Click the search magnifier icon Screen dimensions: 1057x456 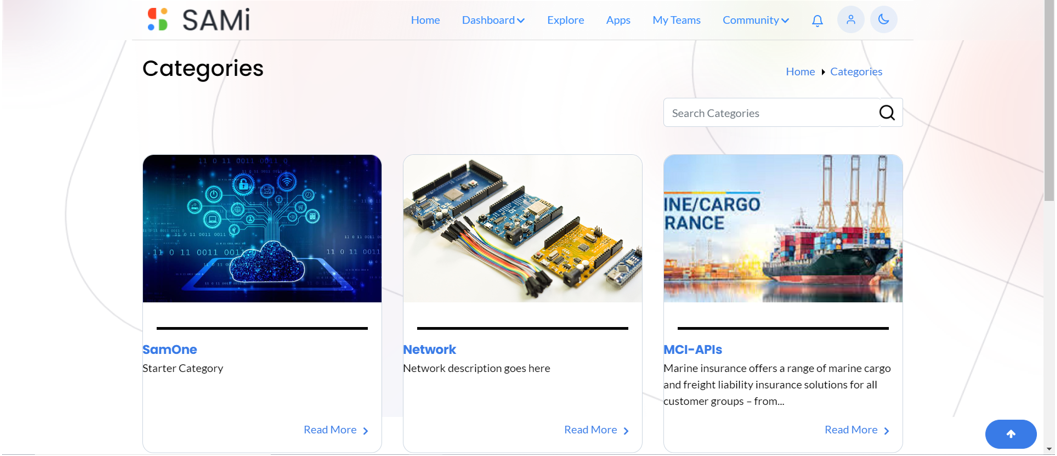point(887,113)
